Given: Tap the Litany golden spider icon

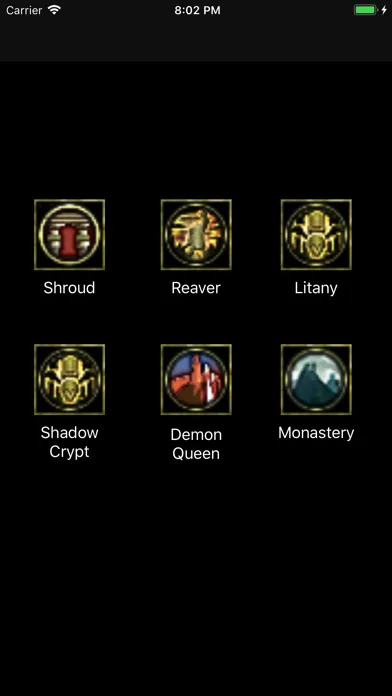Looking at the screenshot, I should coord(316,234).
